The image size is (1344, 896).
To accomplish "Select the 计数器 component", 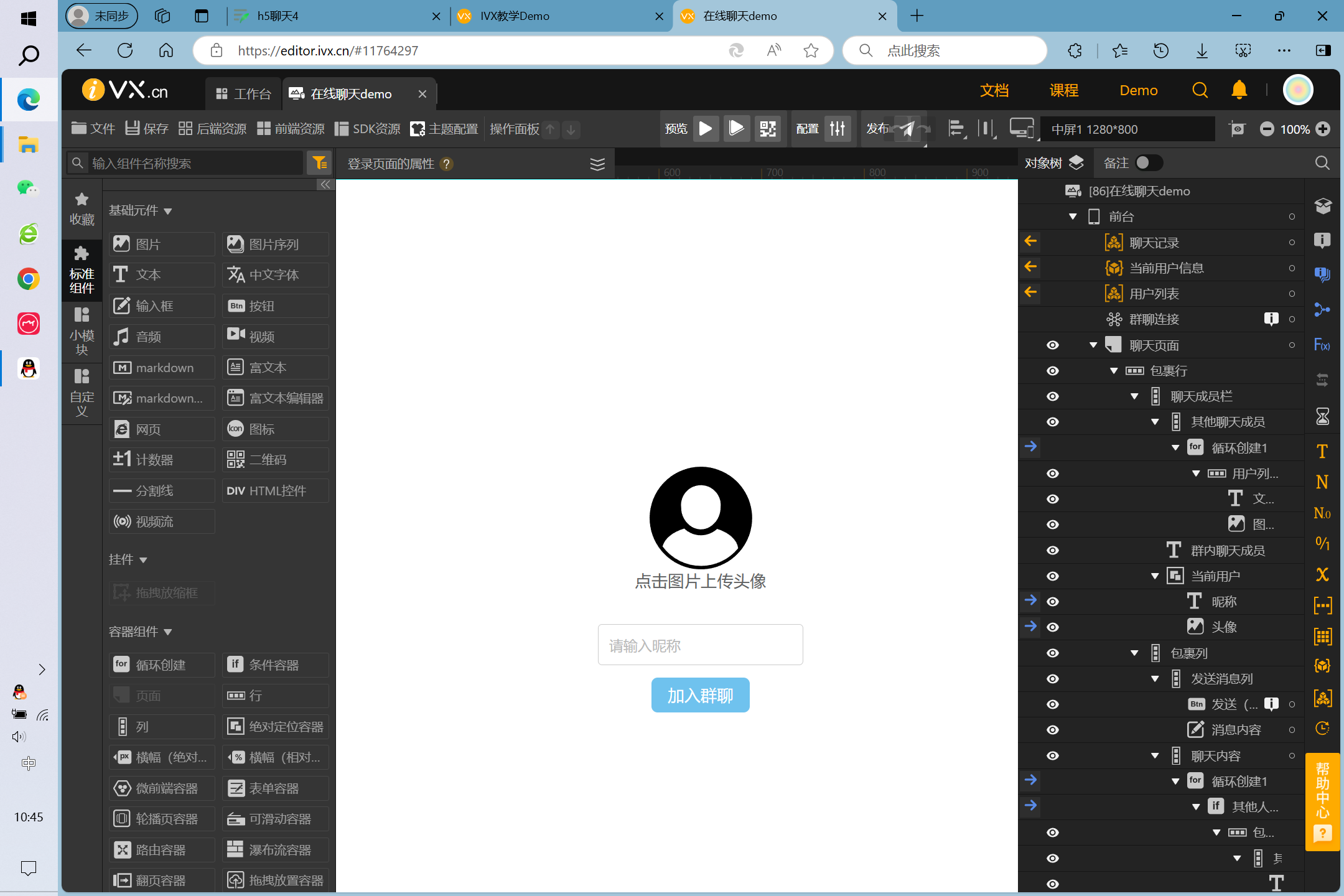I will [162, 459].
